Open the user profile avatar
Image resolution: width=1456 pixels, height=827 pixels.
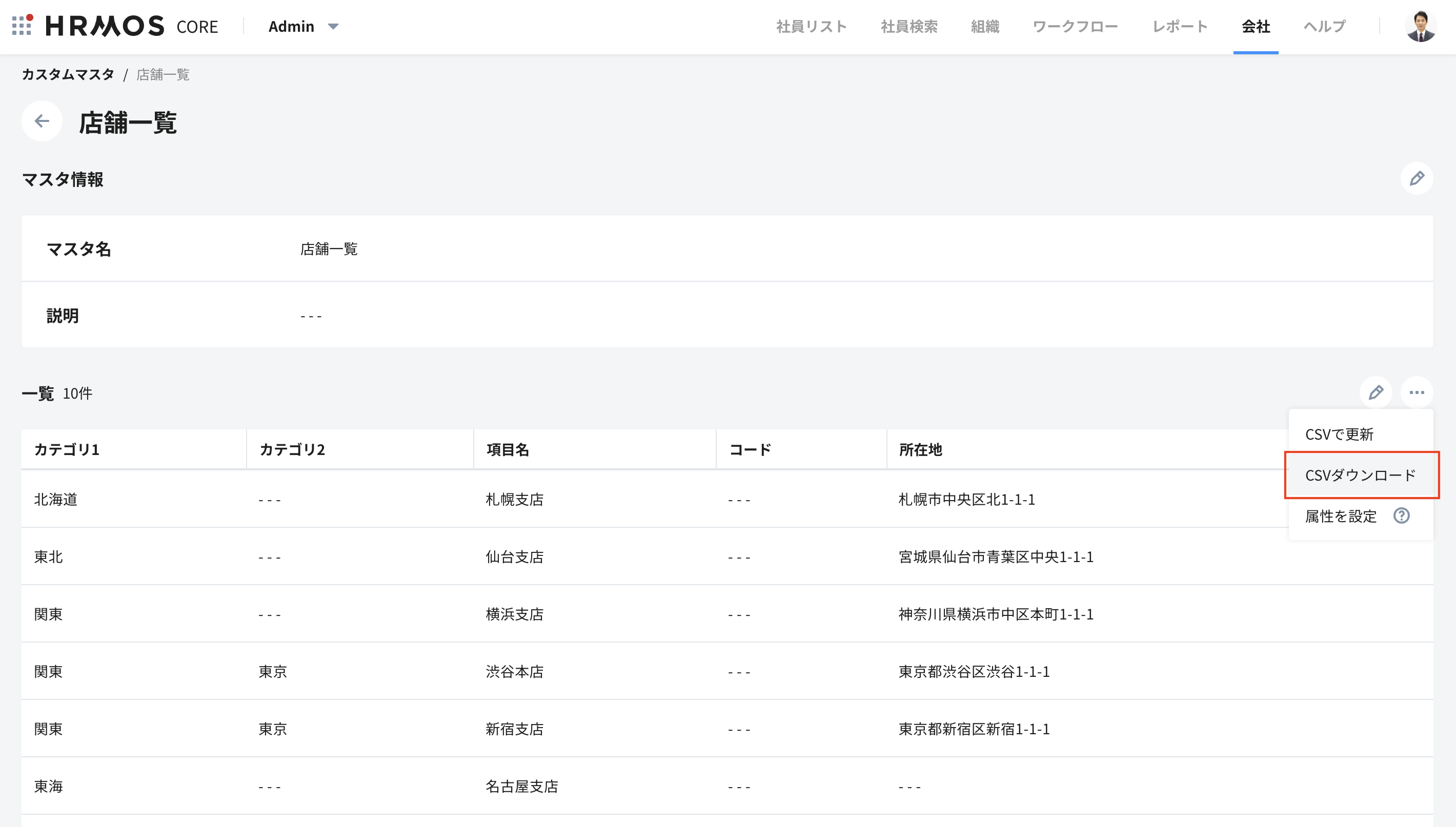tap(1420, 26)
